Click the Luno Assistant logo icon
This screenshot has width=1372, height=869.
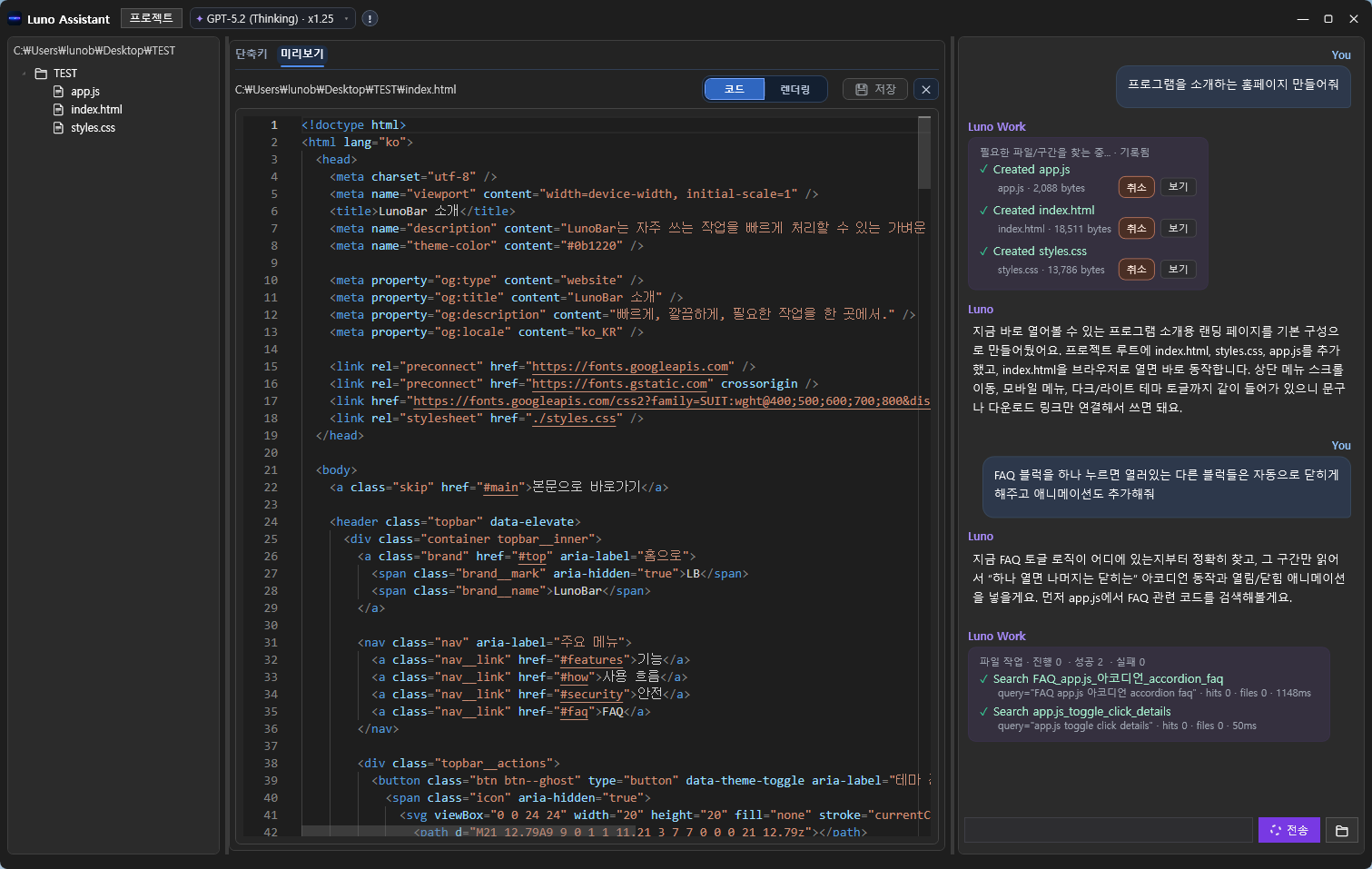tap(15, 19)
